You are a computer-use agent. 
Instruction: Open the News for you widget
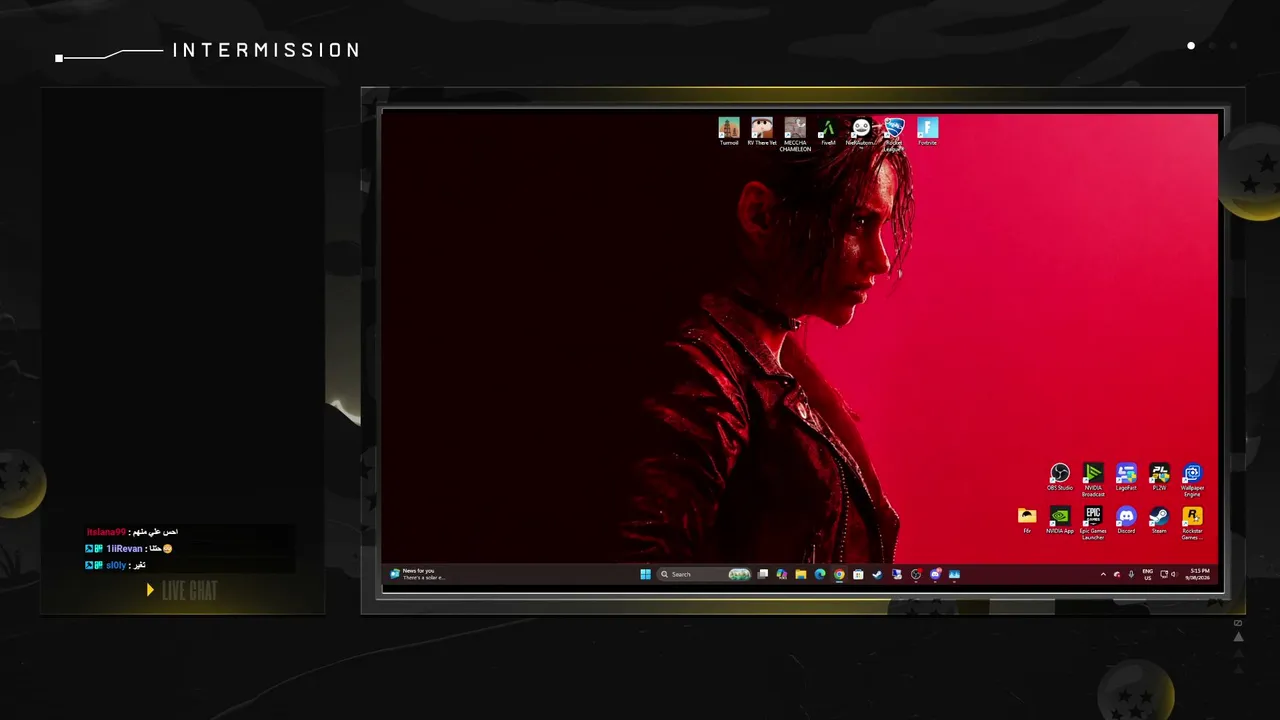point(418,574)
